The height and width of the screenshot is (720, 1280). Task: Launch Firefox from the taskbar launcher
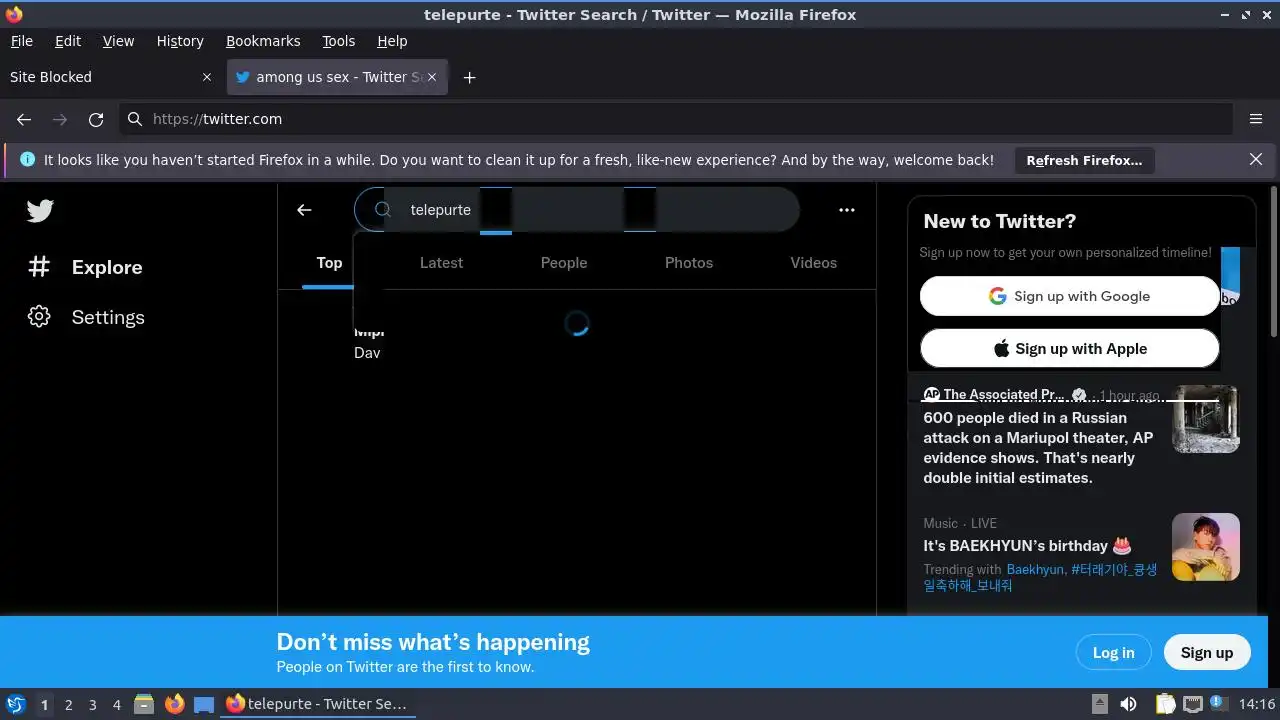pyautogui.click(x=174, y=704)
